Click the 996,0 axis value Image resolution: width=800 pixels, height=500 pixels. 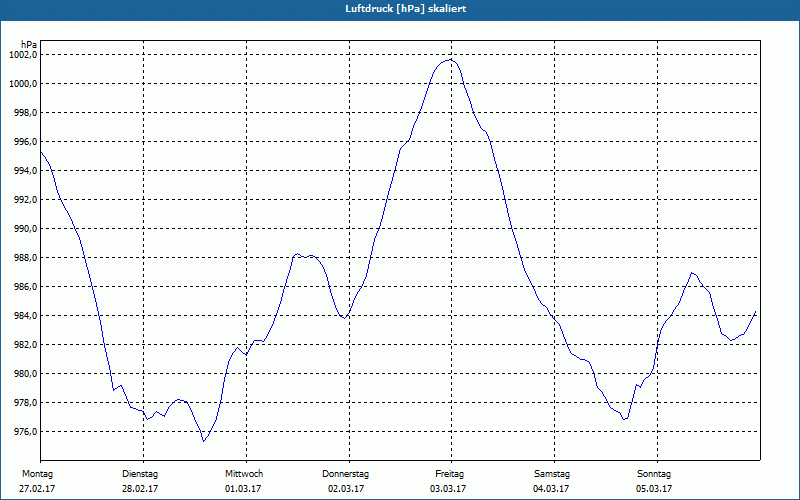pos(25,142)
